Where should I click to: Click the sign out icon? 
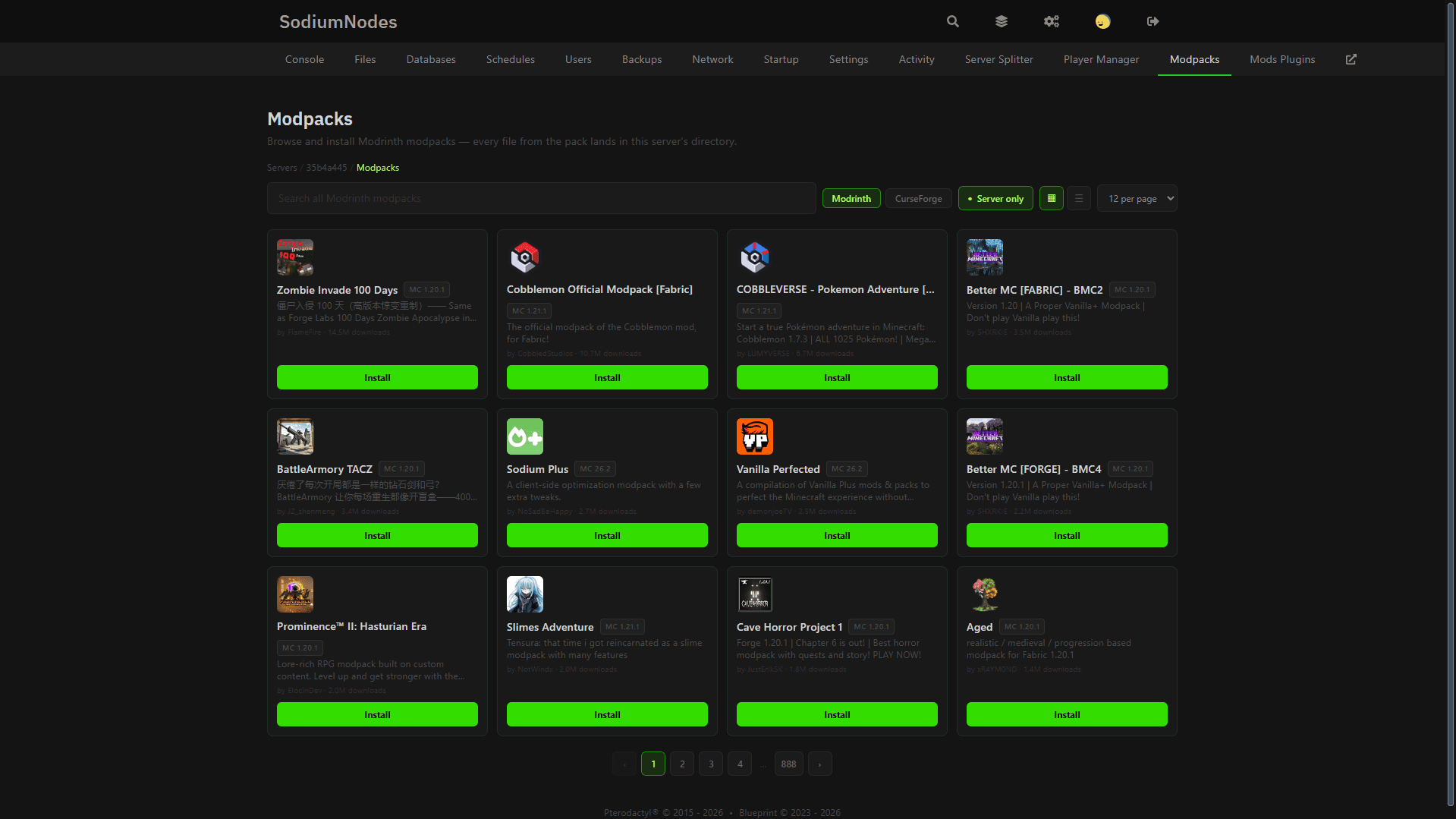click(x=1153, y=21)
